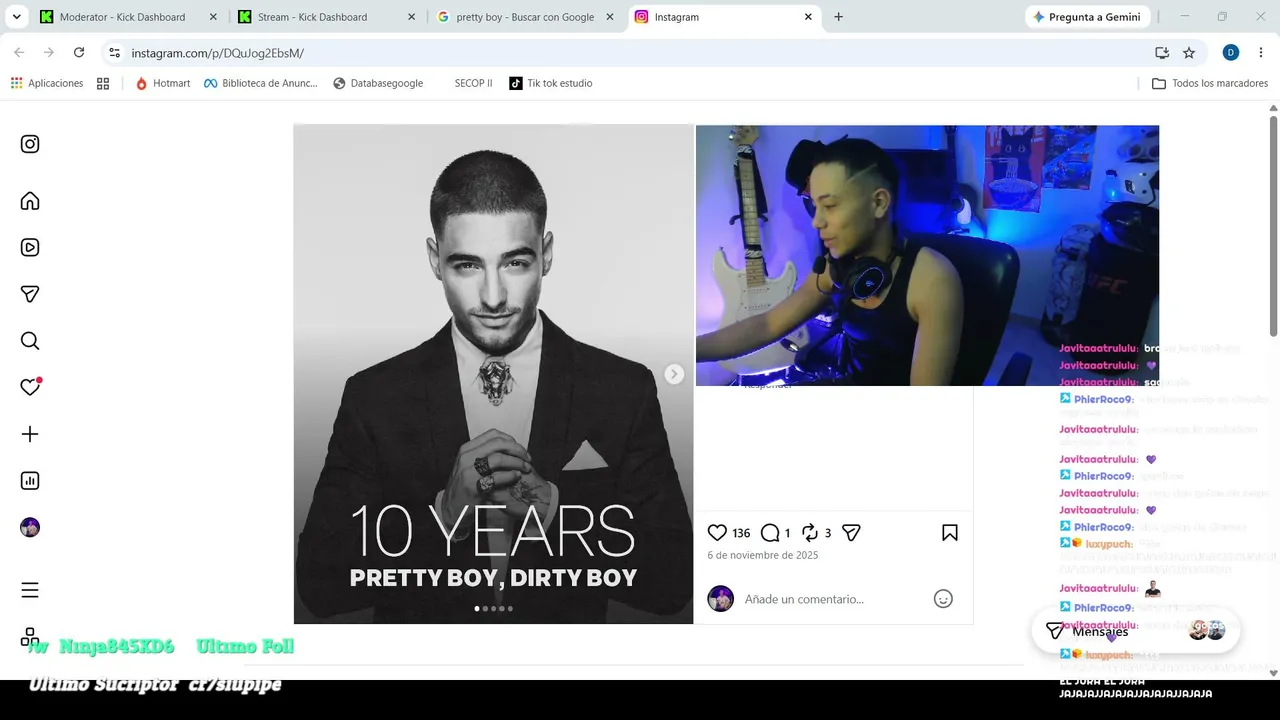
Task: Create a new post with plus icon
Action: coord(30,434)
